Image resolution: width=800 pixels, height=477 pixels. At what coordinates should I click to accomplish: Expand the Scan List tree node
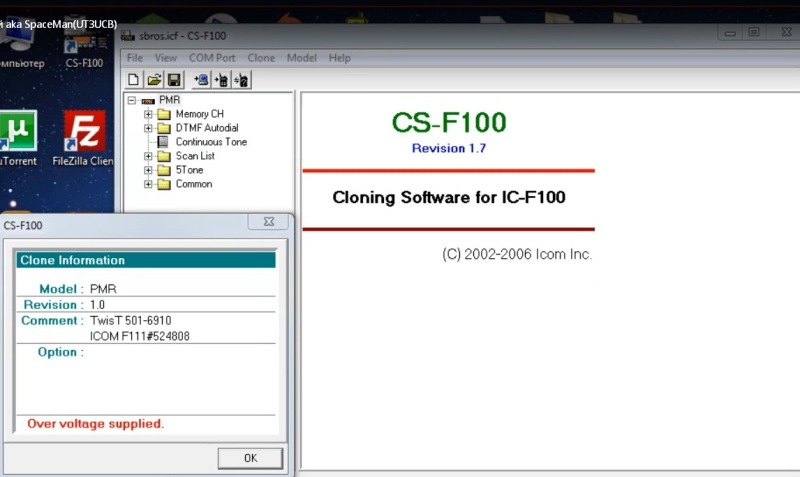[148, 156]
